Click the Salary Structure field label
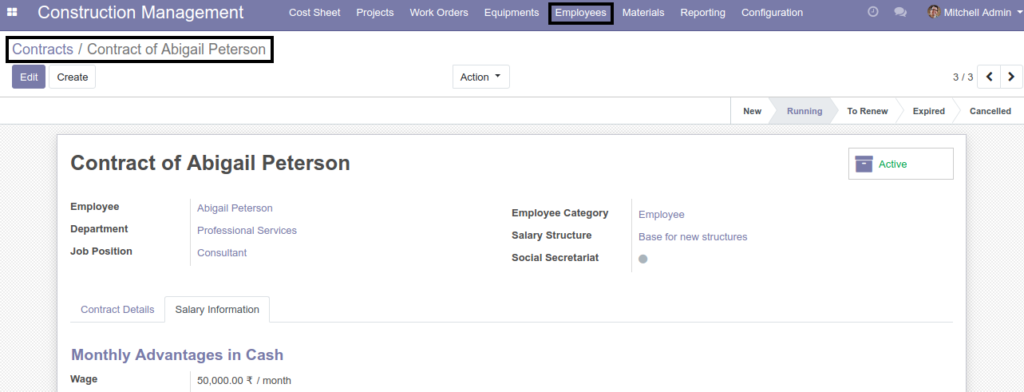Screen dimensions: 1024x392 pyautogui.click(x=551, y=235)
